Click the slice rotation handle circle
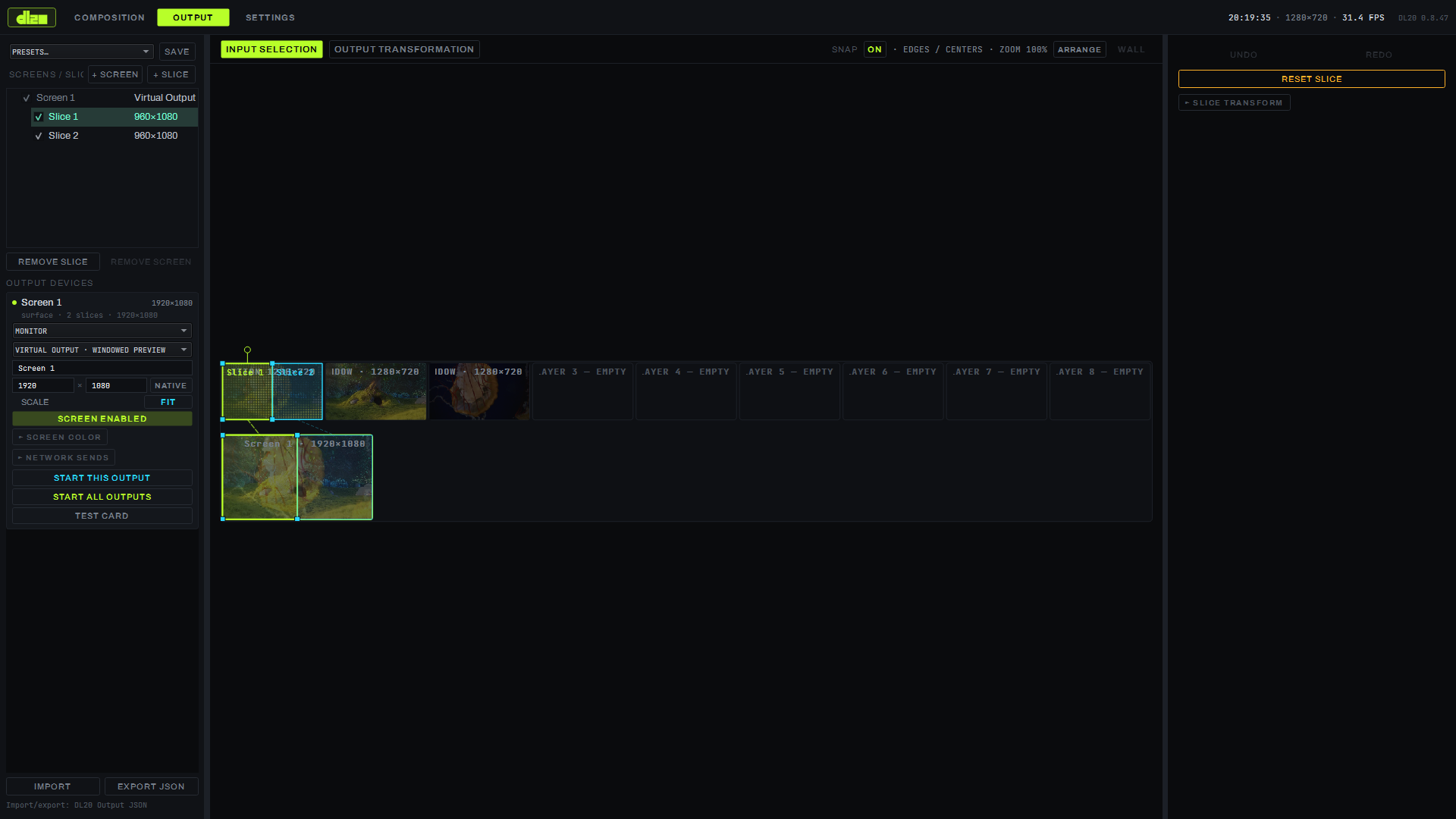1456x819 pixels. point(247,350)
